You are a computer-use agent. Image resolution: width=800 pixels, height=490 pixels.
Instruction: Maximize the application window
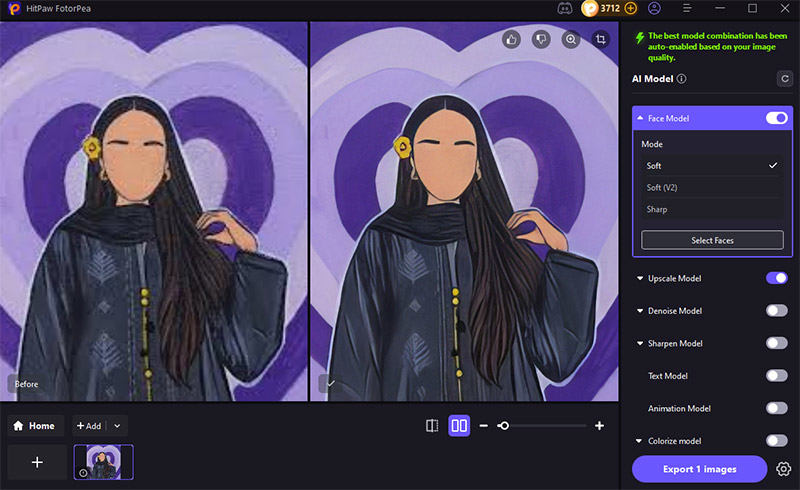click(x=752, y=9)
